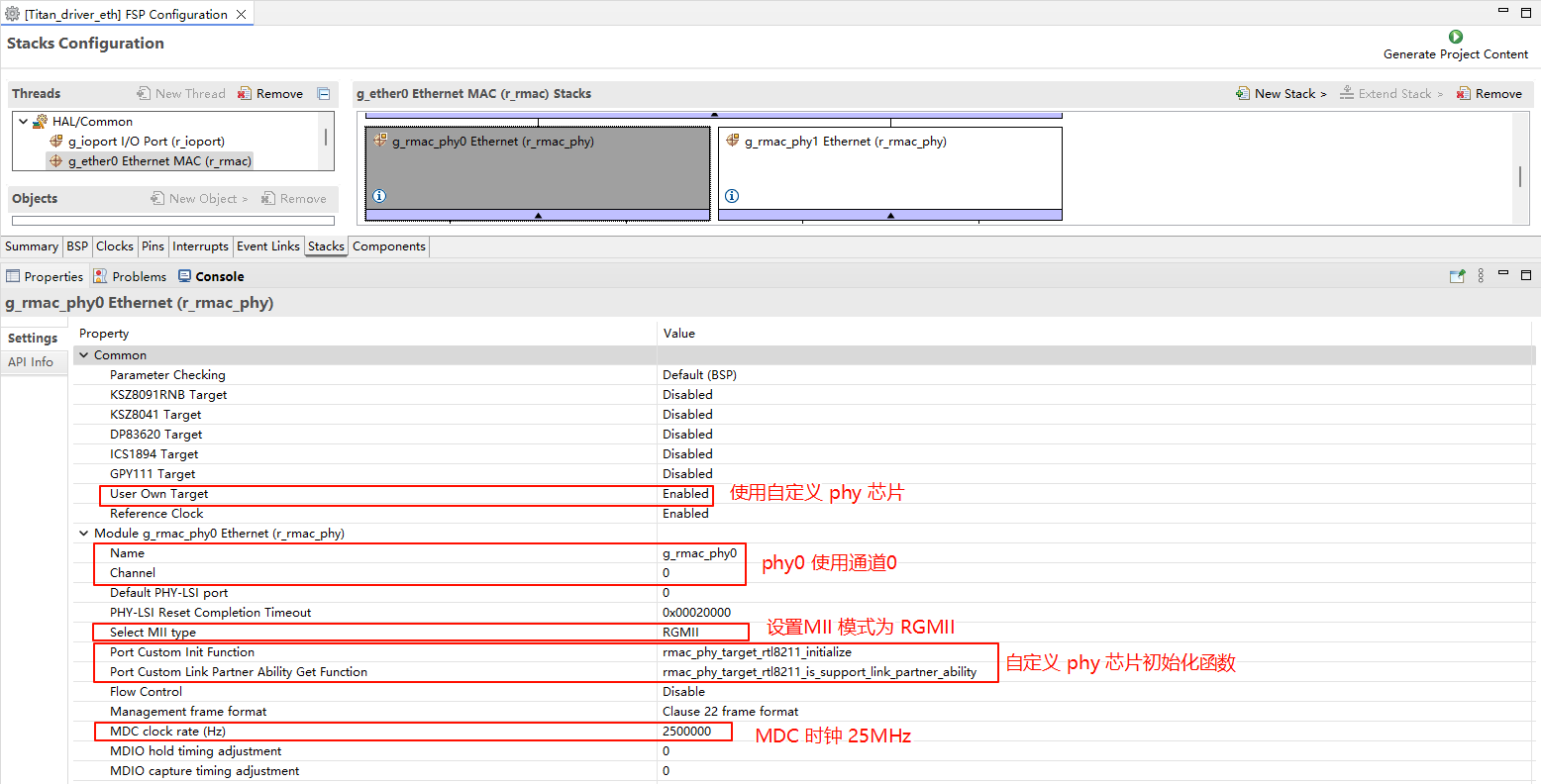This screenshot has height=784, width=1541.
Task: Open the API Info side tab
Action: 31,362
